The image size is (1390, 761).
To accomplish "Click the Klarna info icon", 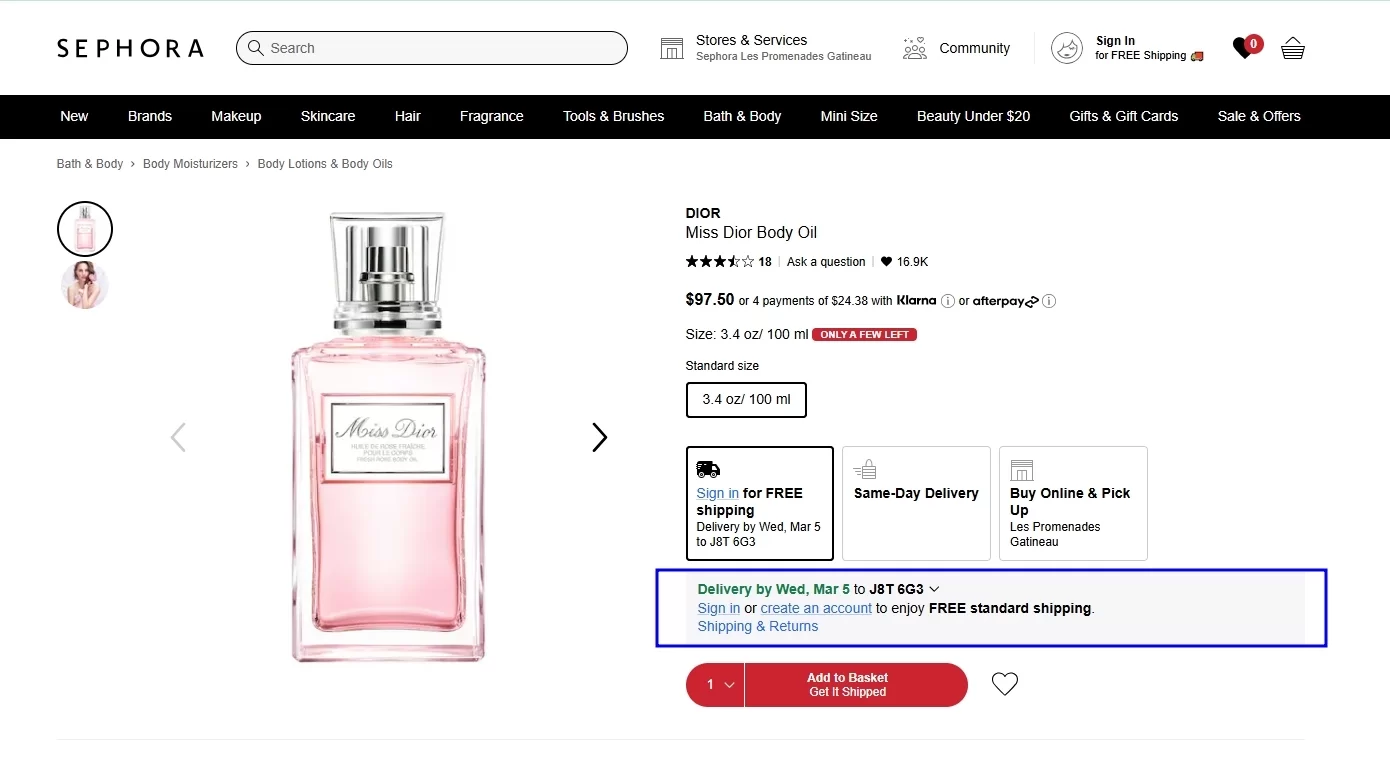I will (x=948, y=301).
